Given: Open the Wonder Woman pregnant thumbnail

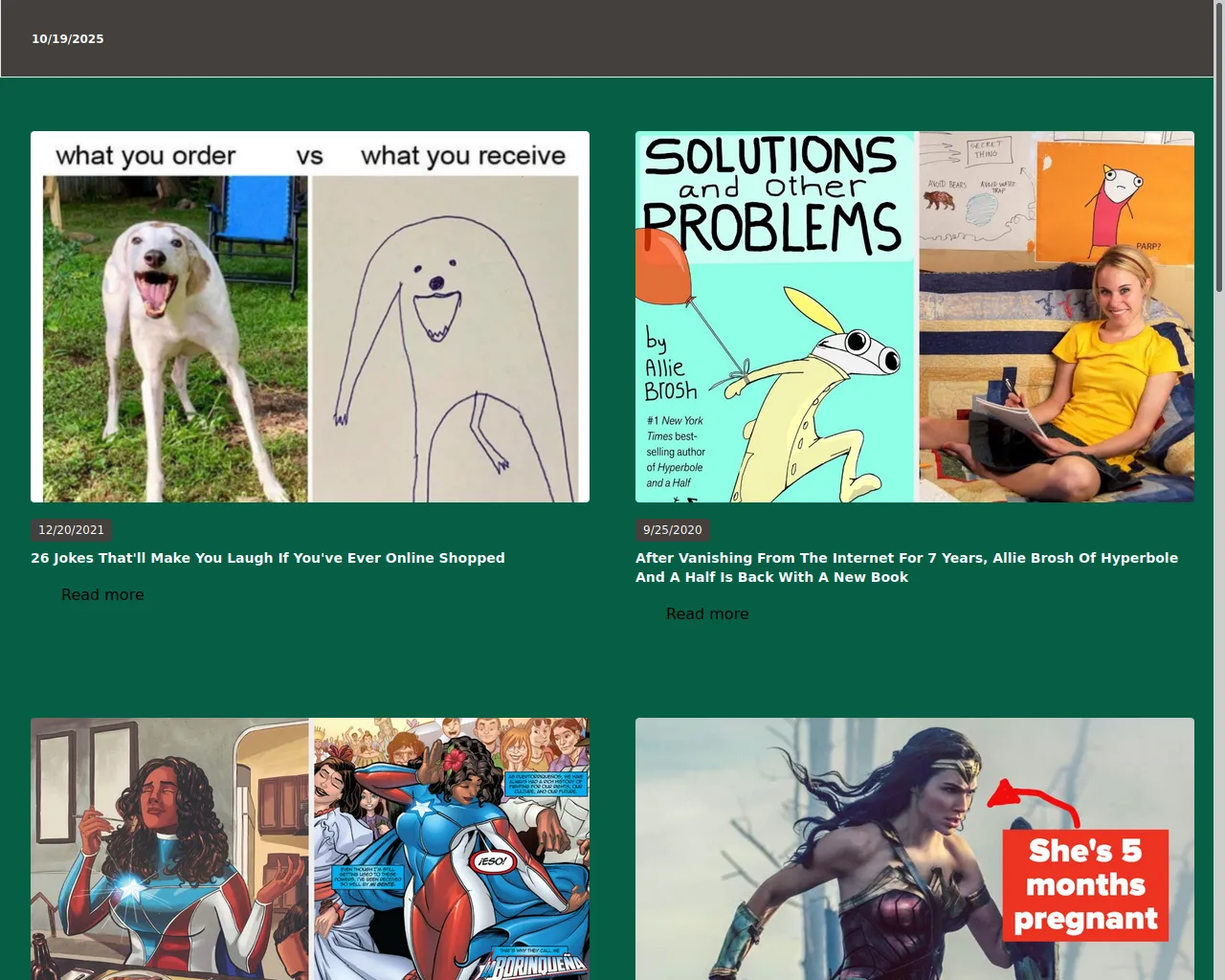Looking at the screenshot, I should [x=915, y=849].
